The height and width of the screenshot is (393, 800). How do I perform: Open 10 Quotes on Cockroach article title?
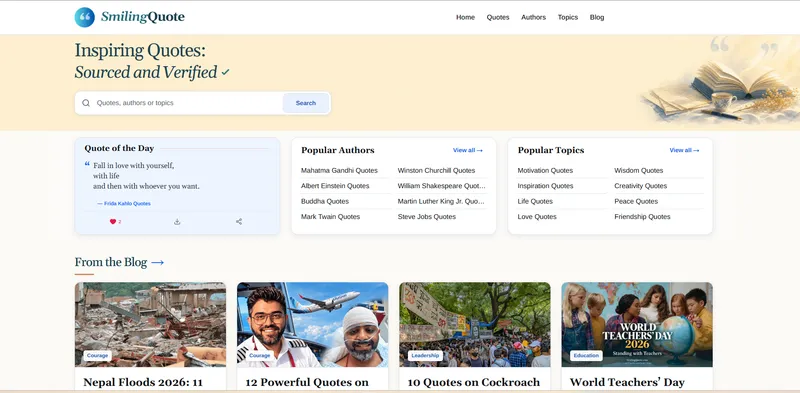click(x=473, y=383)
